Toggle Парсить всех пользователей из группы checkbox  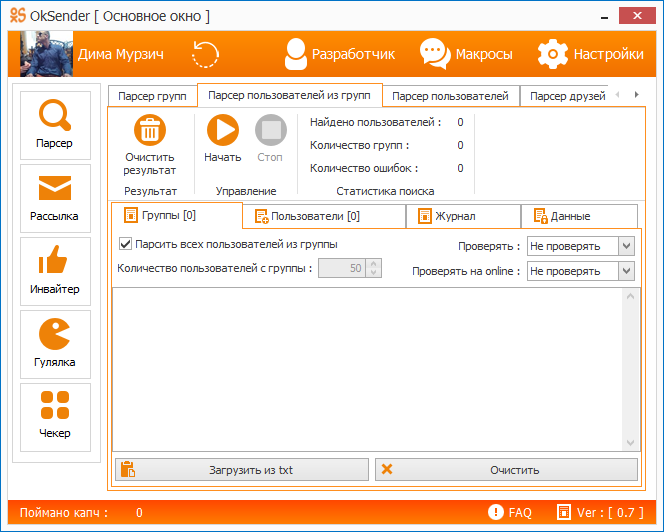click(125, 244)
